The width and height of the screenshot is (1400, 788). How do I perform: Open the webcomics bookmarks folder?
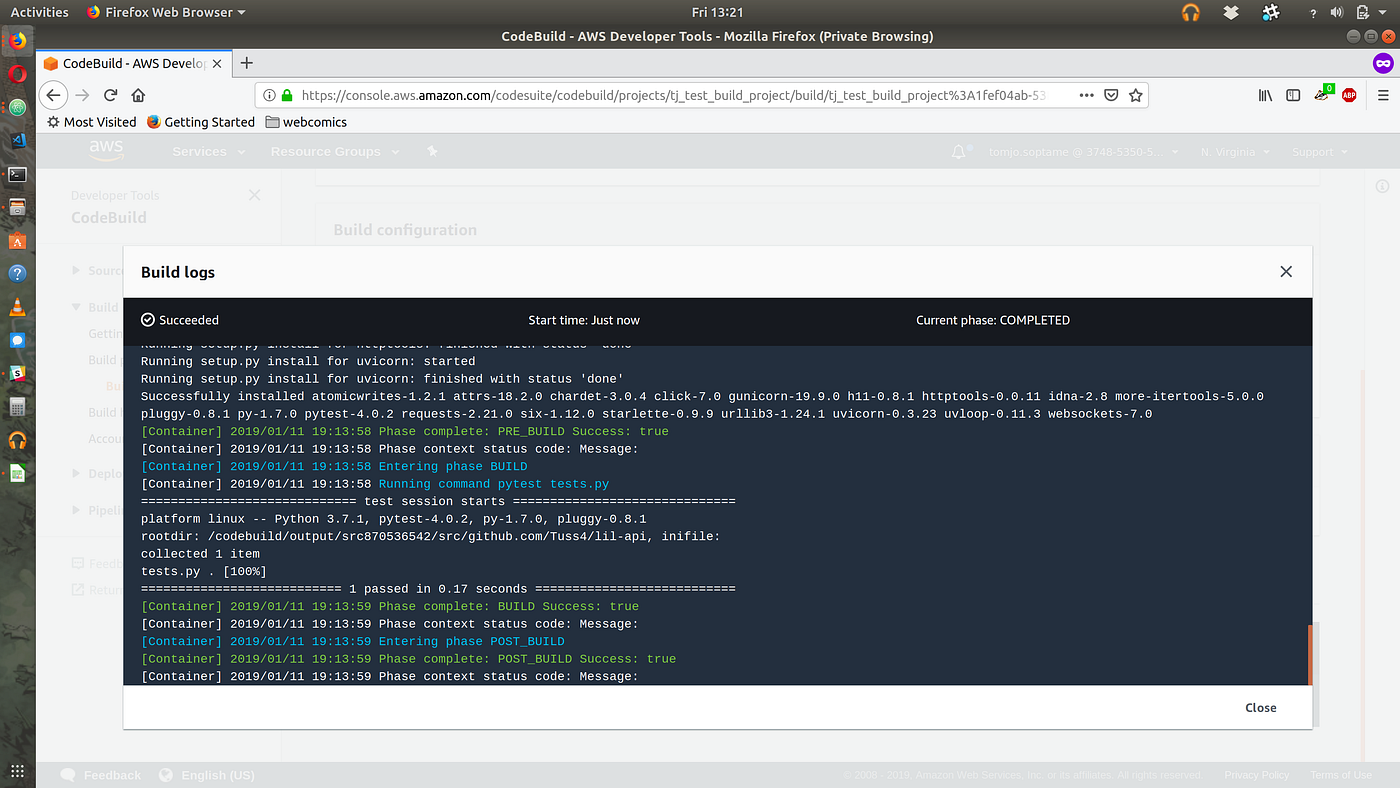(x=306, y=121)
